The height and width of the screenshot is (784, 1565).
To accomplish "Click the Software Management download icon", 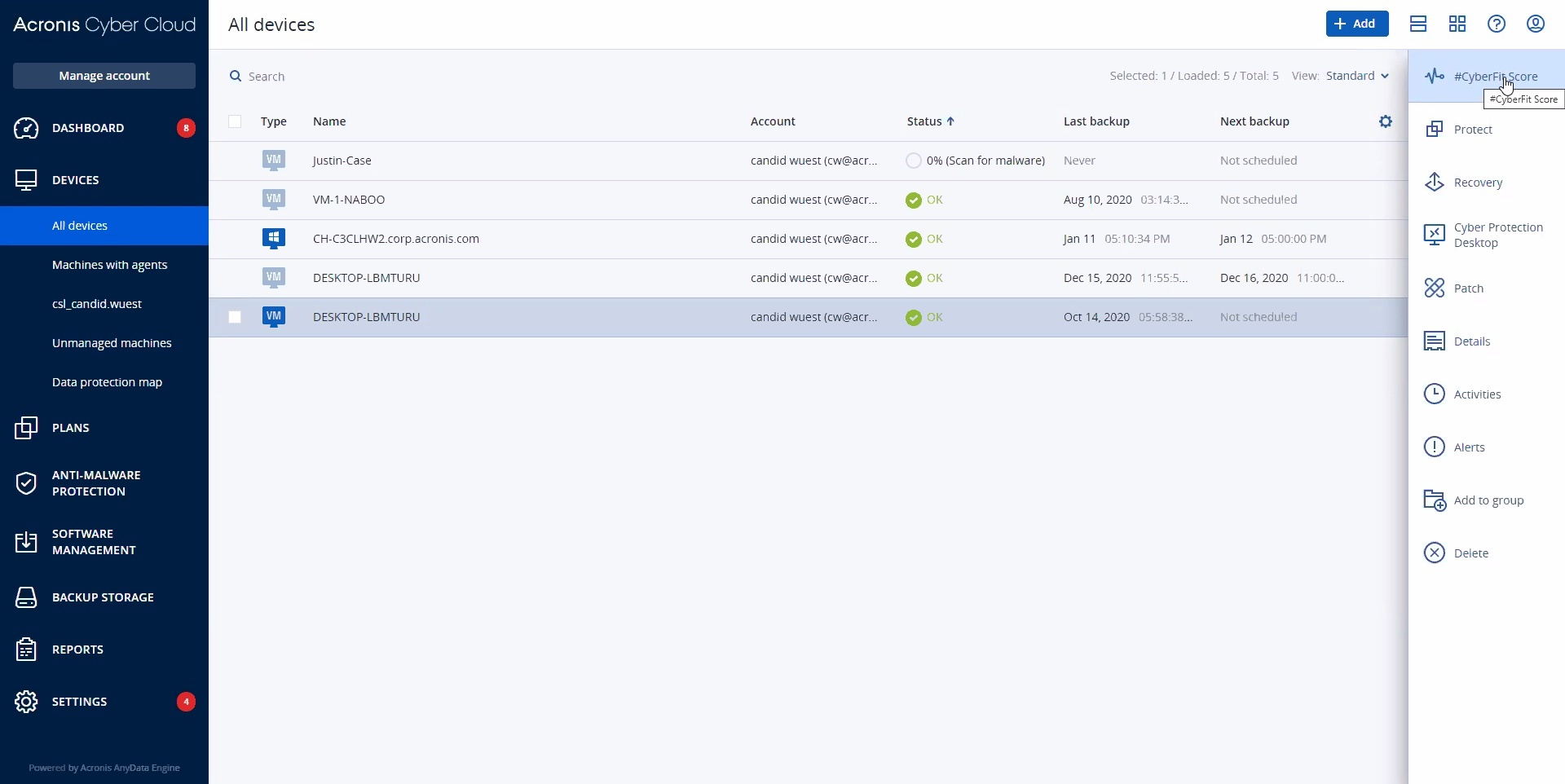I will [26, 542].
